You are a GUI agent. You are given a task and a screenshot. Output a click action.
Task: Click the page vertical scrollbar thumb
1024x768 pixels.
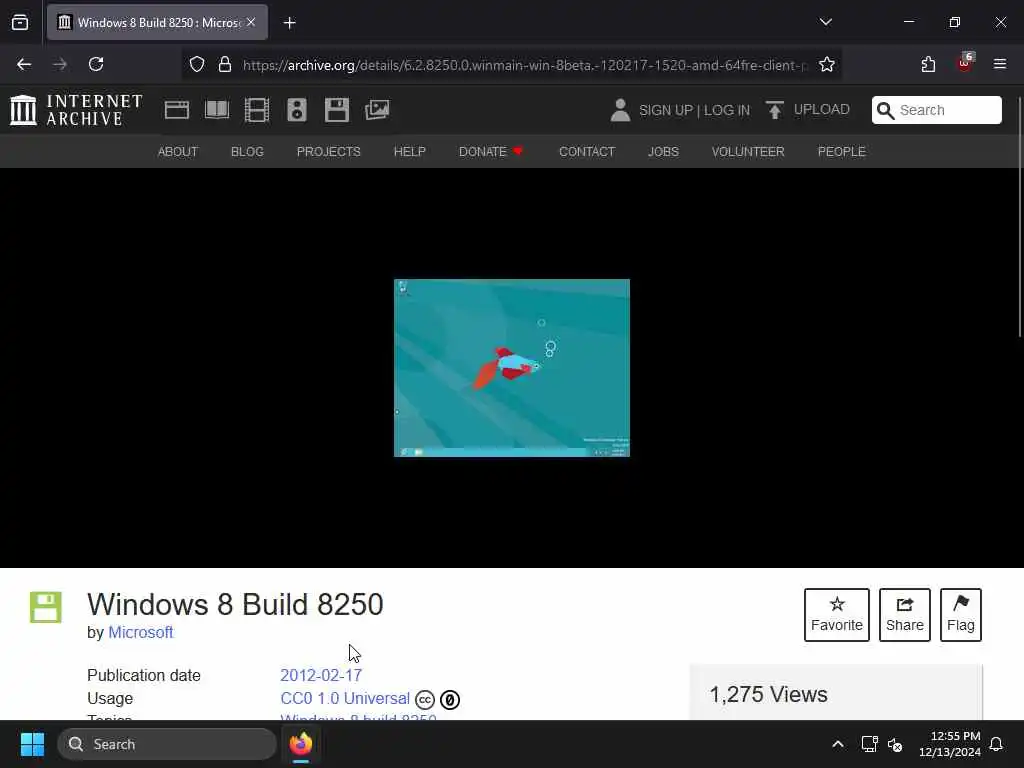[1021, 217]
